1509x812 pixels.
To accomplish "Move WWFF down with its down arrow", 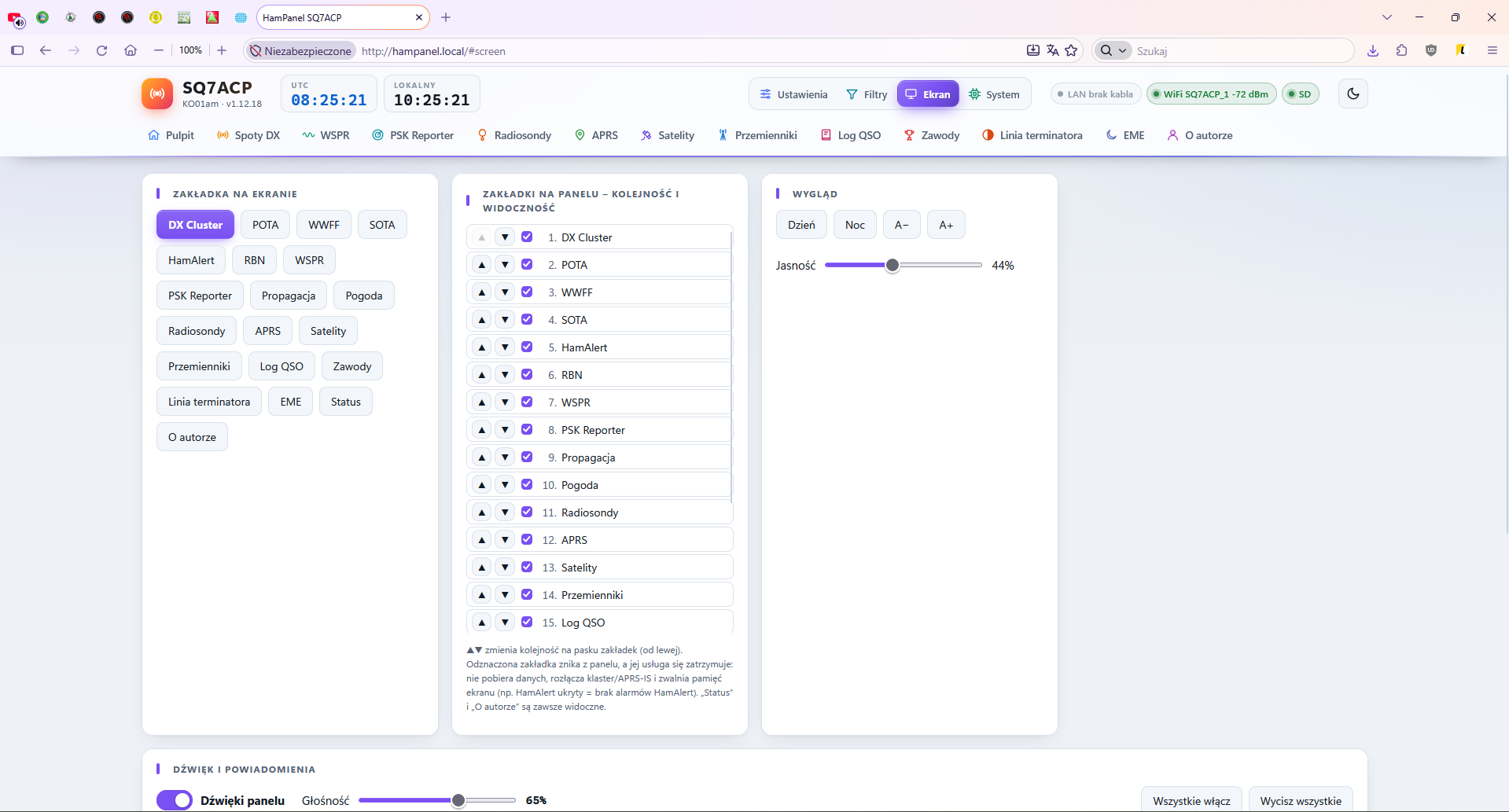I will (505, 292).
